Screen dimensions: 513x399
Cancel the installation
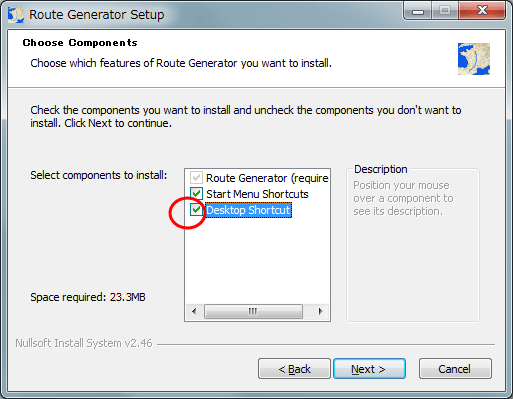[x=455, y=369]
